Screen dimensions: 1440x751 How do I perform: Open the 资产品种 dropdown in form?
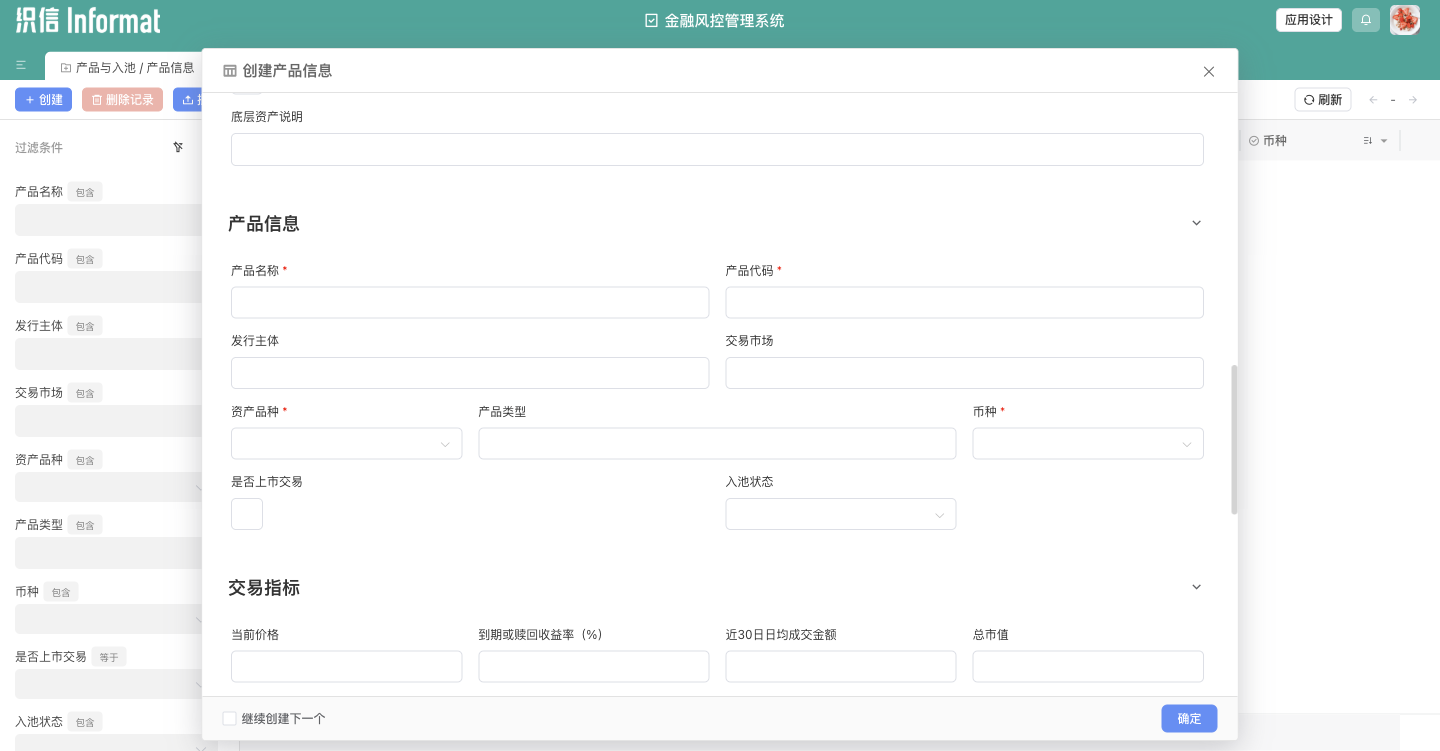pos(346,444)
